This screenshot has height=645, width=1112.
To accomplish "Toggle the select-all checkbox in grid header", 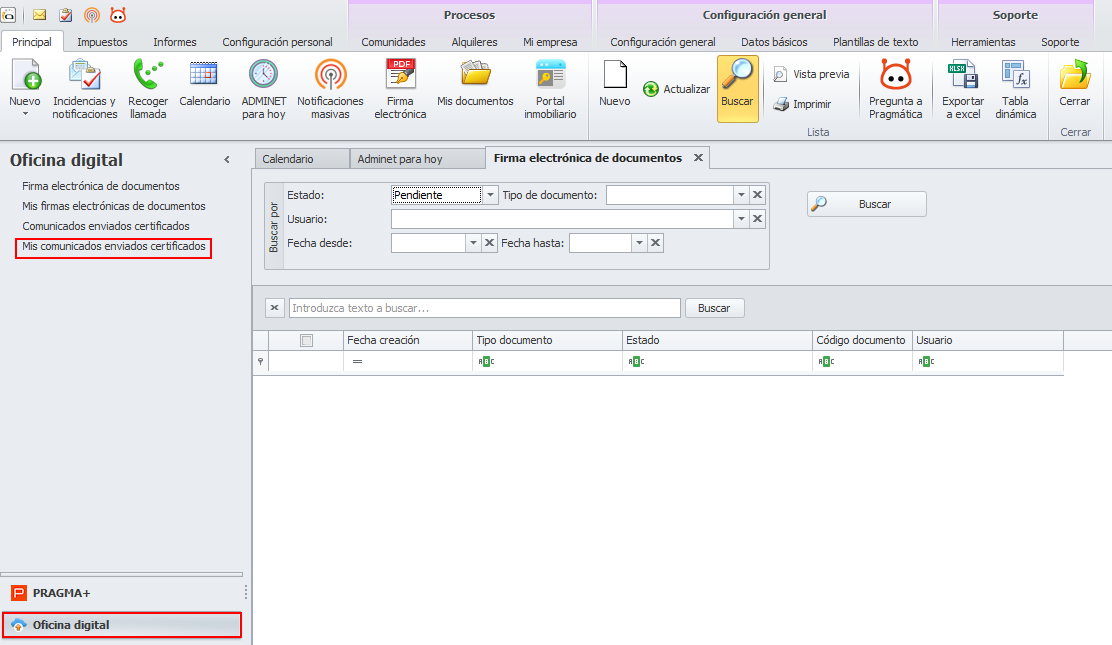I will click(307, 340).
